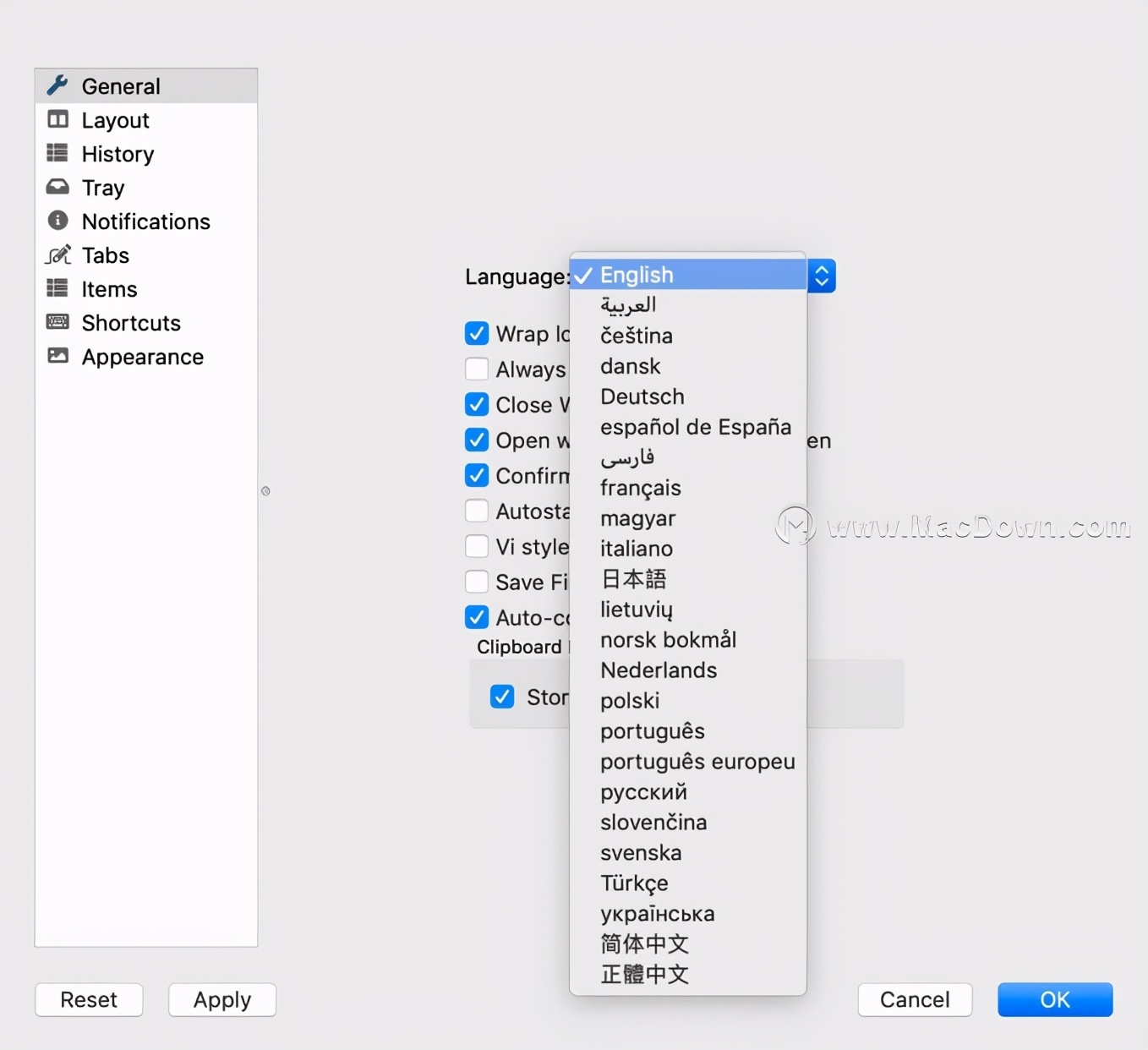
Task: Select Deutsch from the language list
Action: pos(642,396)
